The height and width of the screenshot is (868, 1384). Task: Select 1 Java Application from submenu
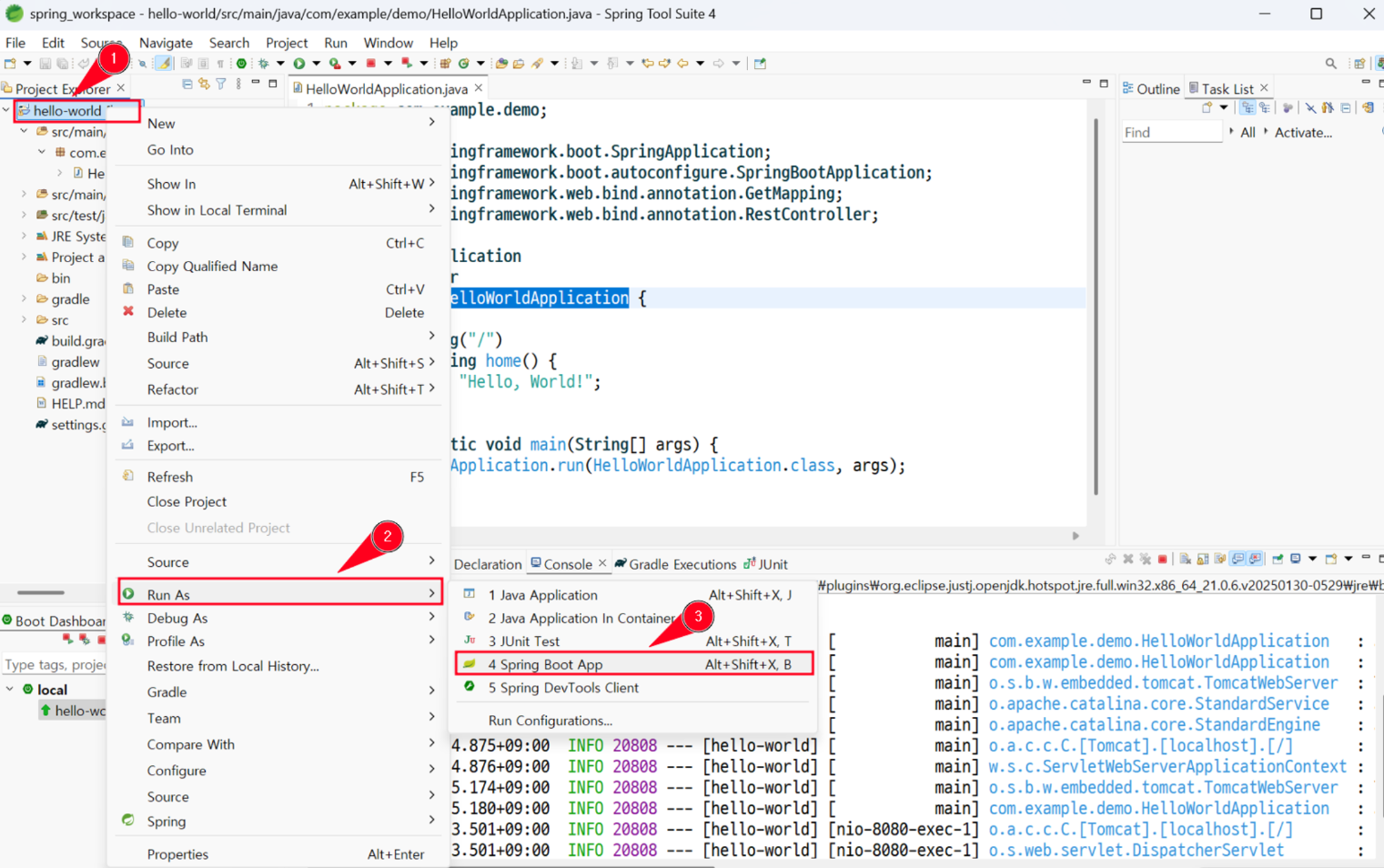[633, 594]
